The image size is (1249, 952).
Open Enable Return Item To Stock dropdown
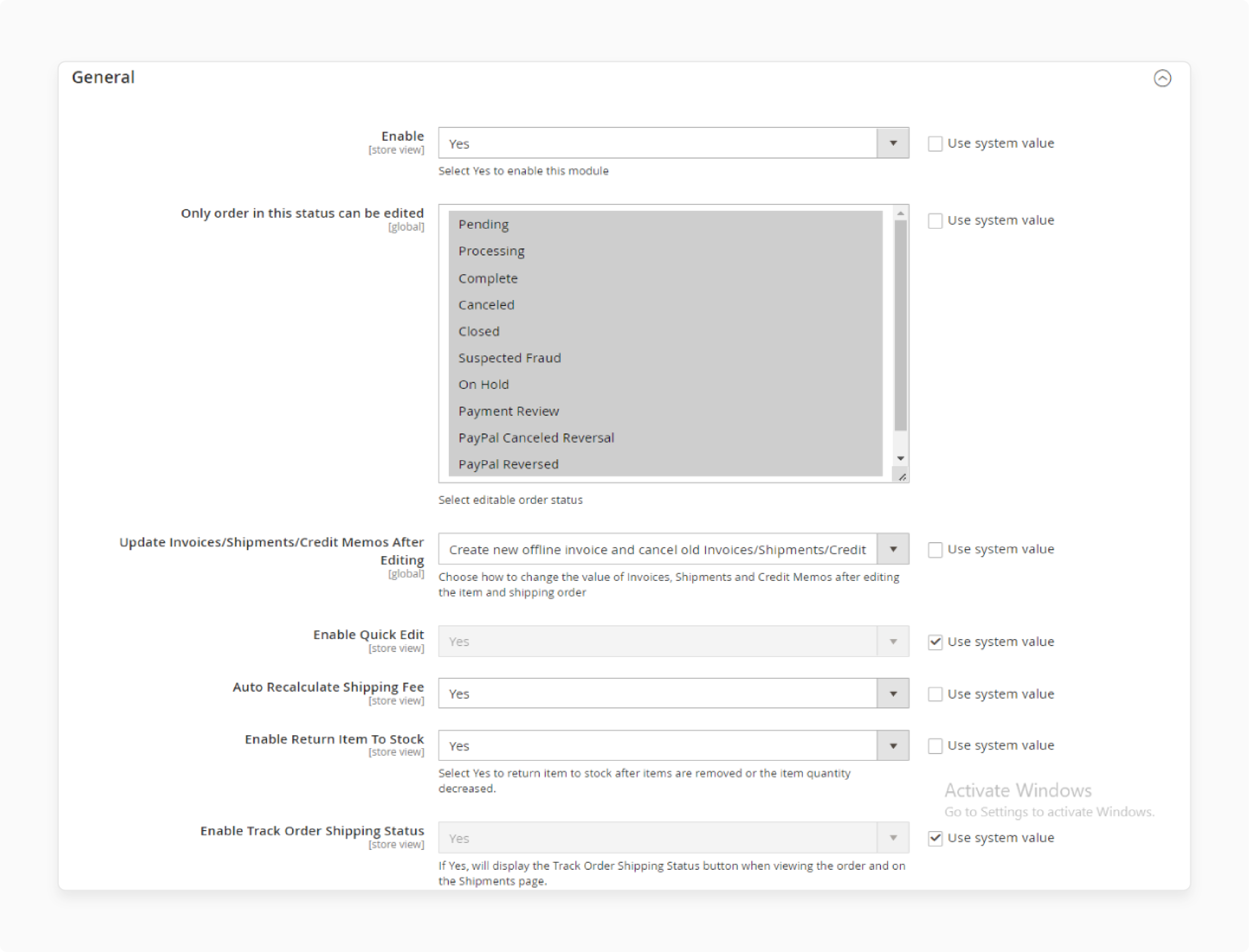click(673, 746)
